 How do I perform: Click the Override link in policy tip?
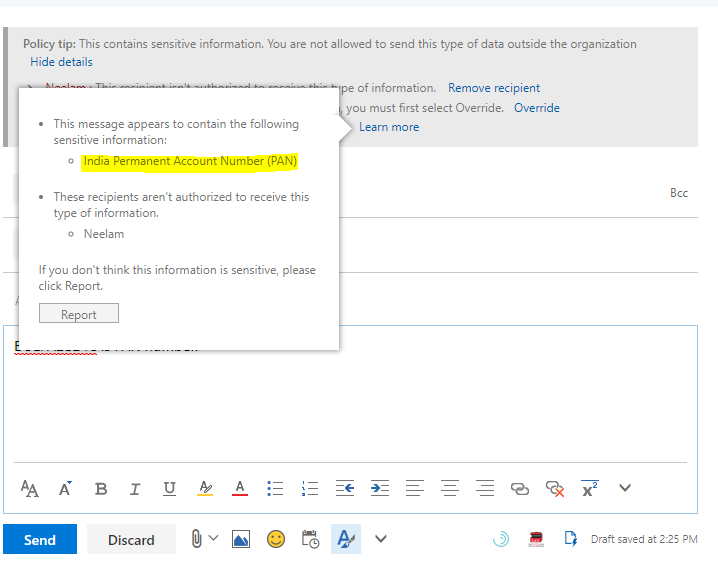click(x=537, y=108)
